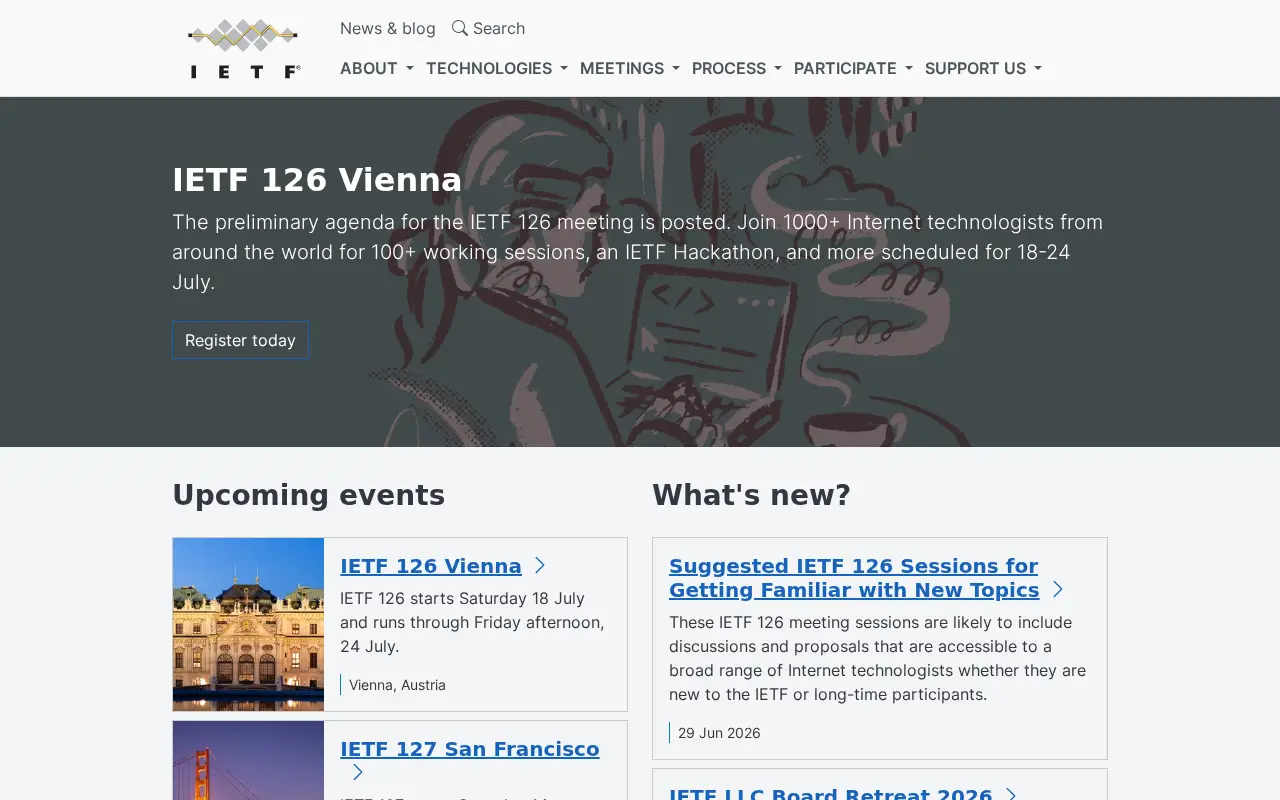Click the IETF 126 Vienna hero heading
Viewport: 1280px width, 800px height.
pos(317,180)
